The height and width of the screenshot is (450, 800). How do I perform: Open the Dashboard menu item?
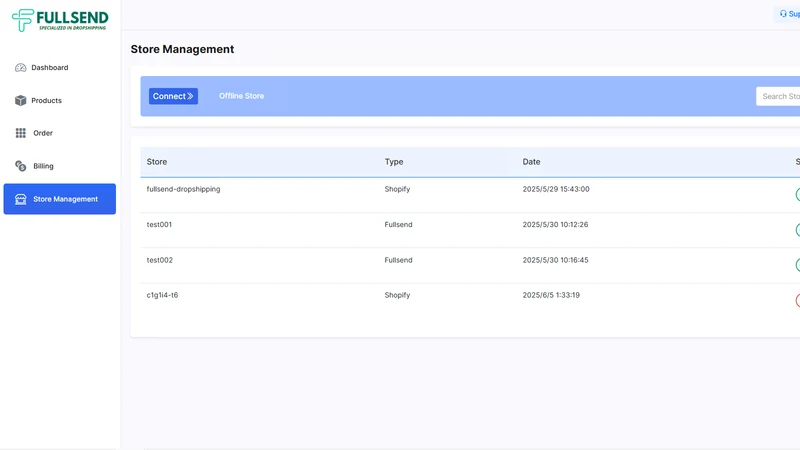click(x=60, y=68)
